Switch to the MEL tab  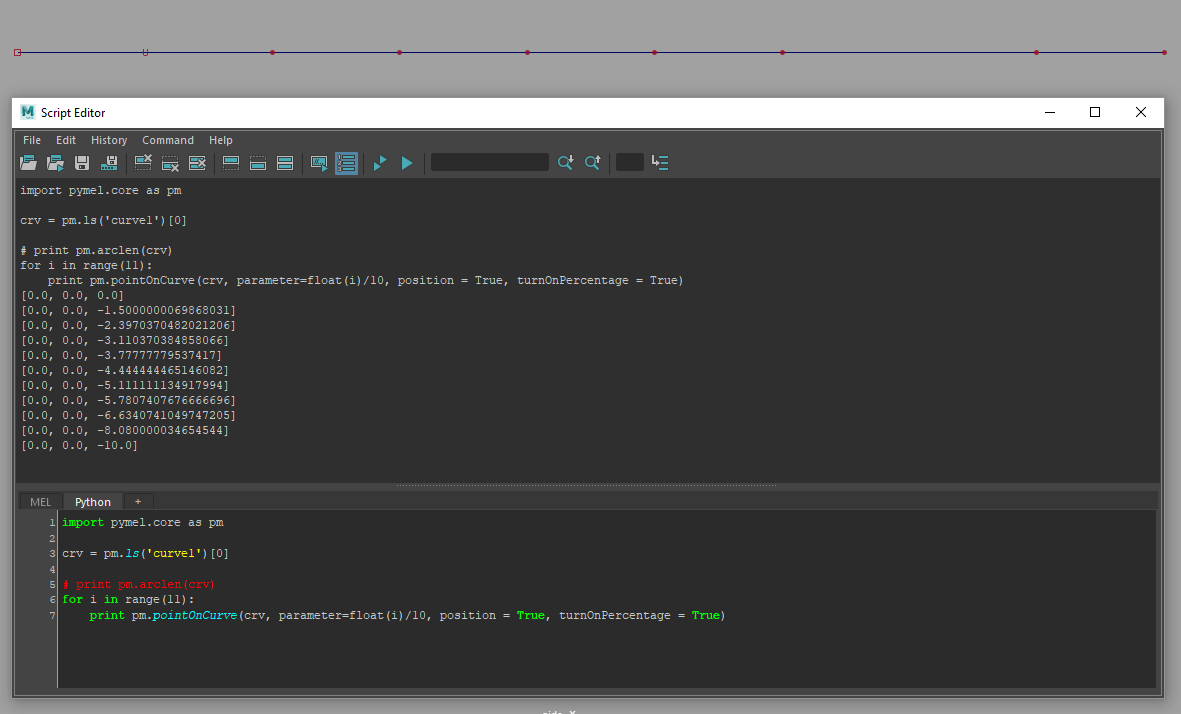point(40,502)
